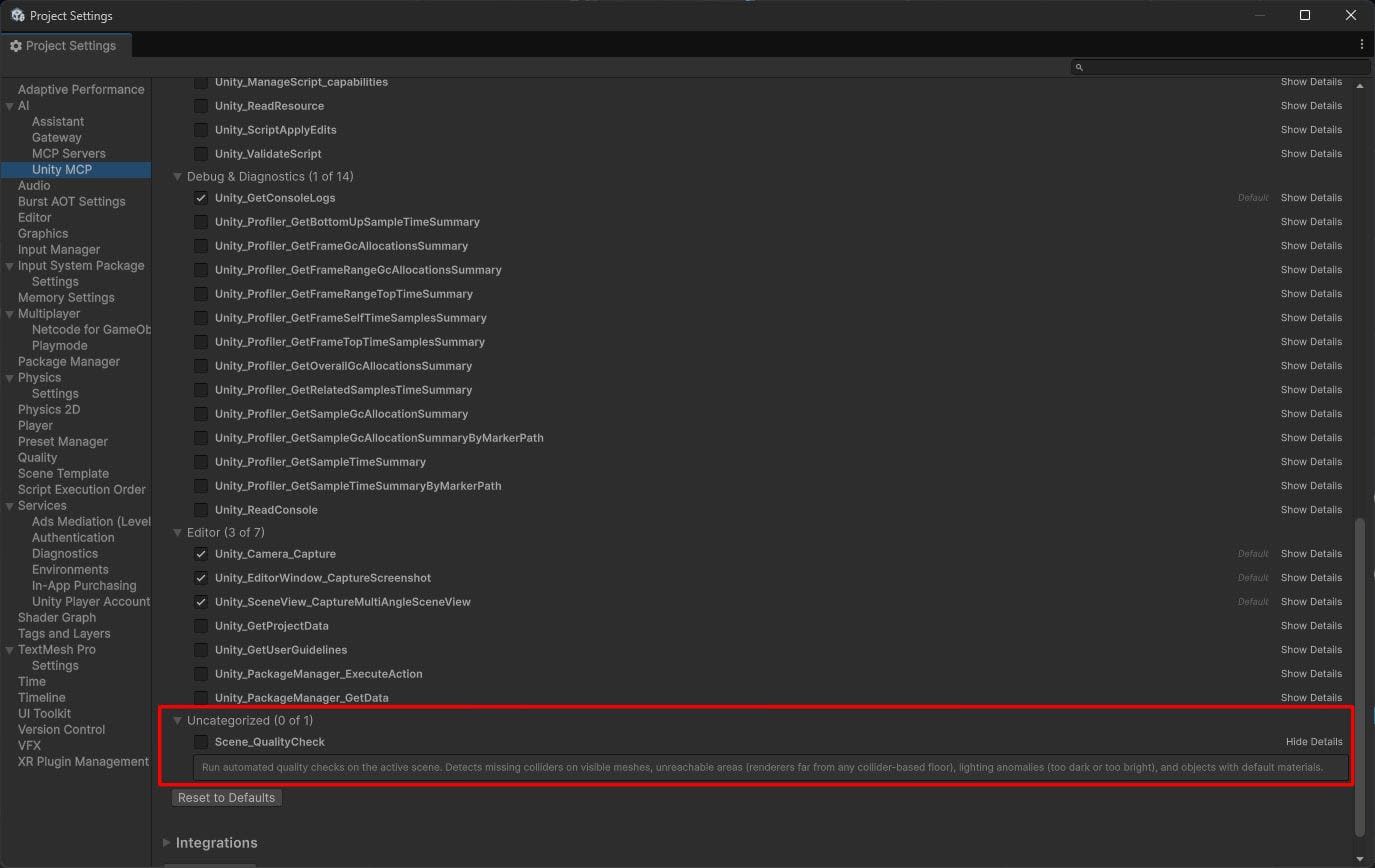Collapse the Debug & Diagnostics section
This screenshot has height=868, width=1375.
(178, 177)
